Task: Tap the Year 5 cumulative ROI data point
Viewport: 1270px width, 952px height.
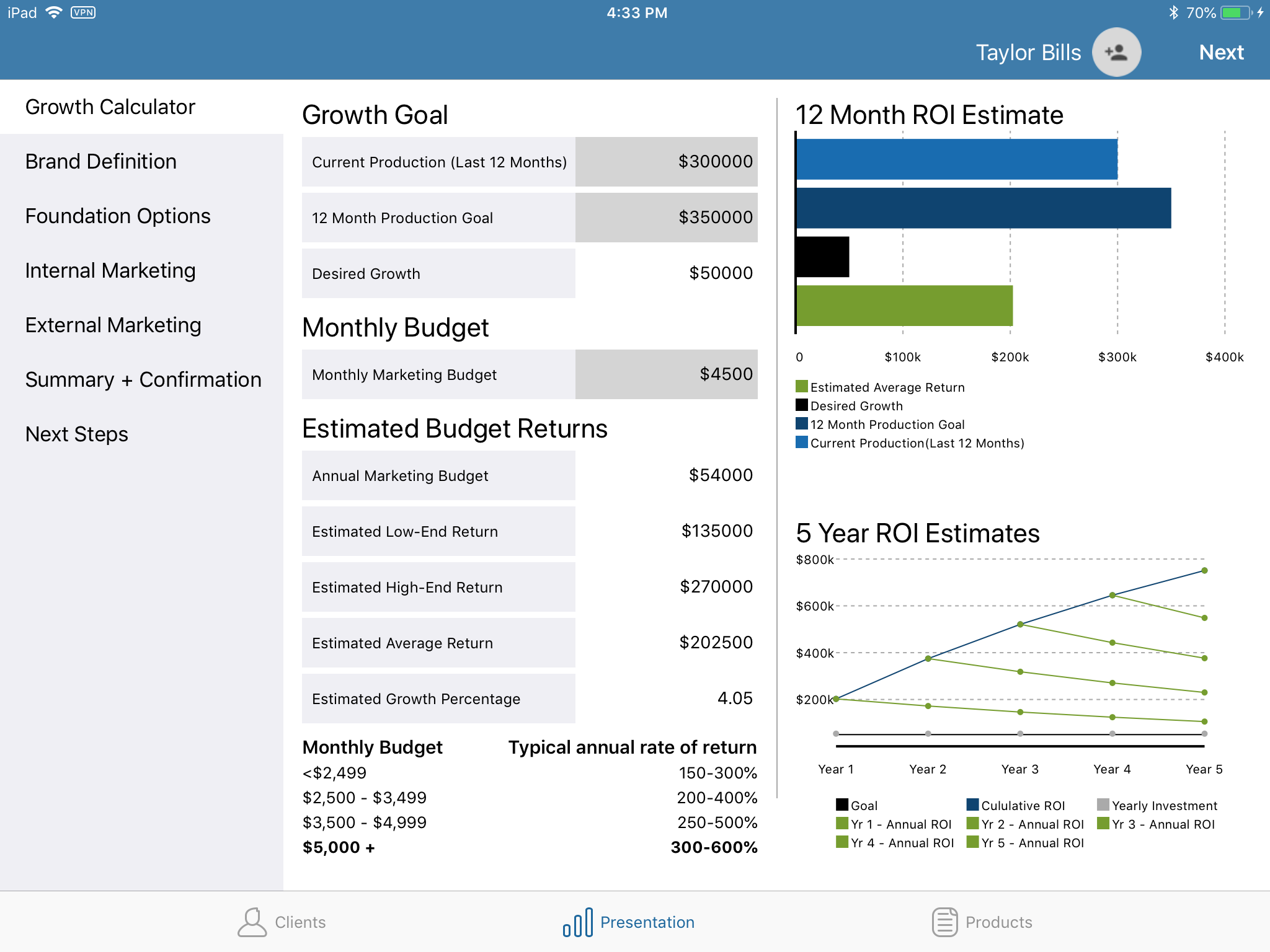Action: [x=1204, y=570]
